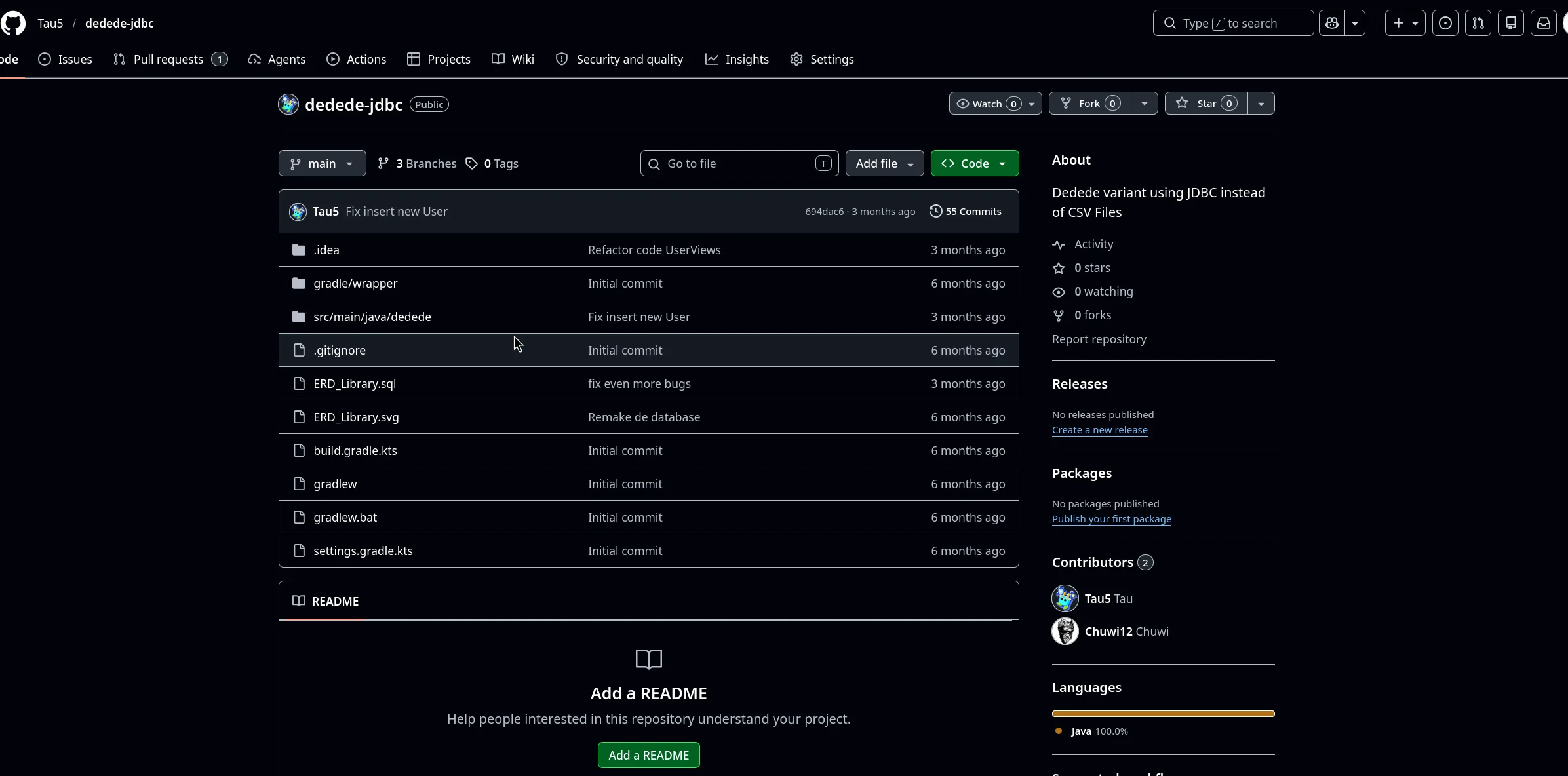Open Chuwi12 contributor avatar

tap(1065, 631)
